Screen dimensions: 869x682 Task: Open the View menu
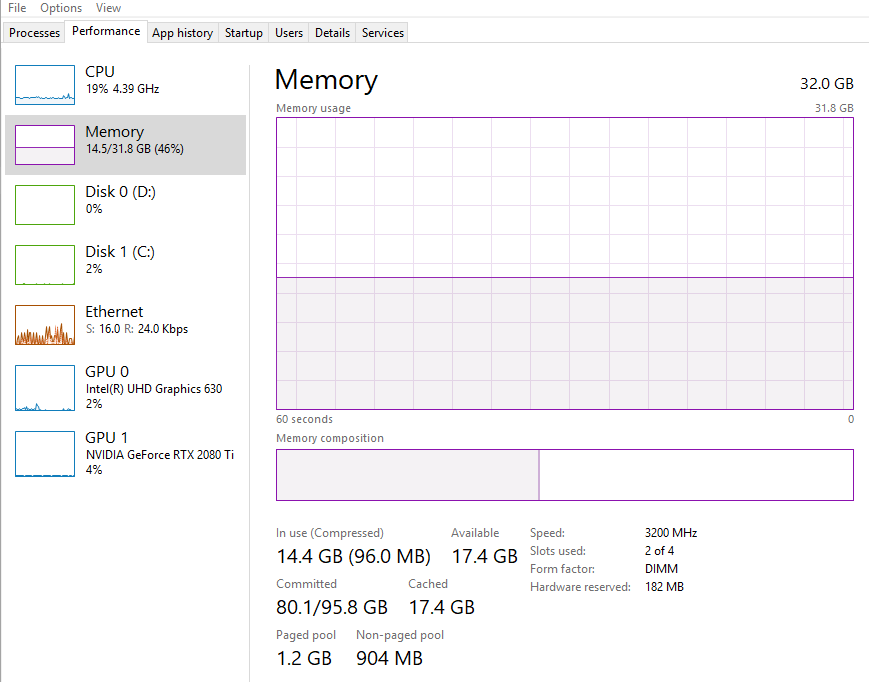pyautogui.click(x=108, y=7)
